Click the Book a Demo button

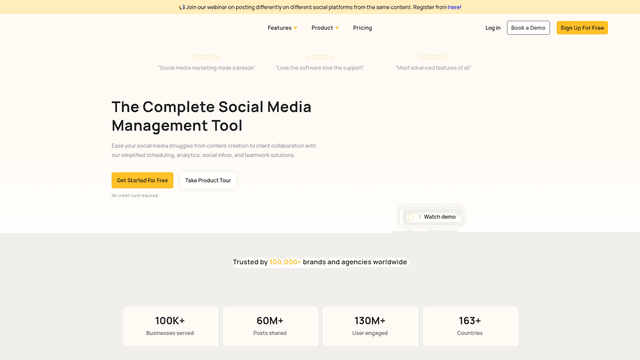[528, 28]
